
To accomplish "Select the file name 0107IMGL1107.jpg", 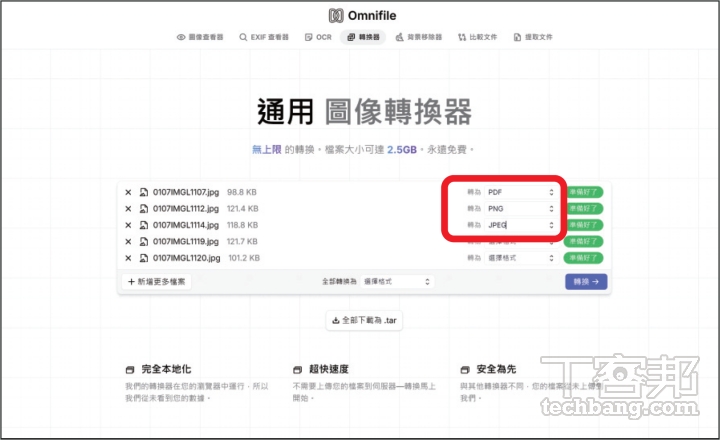I will click(x=186, y=192).
